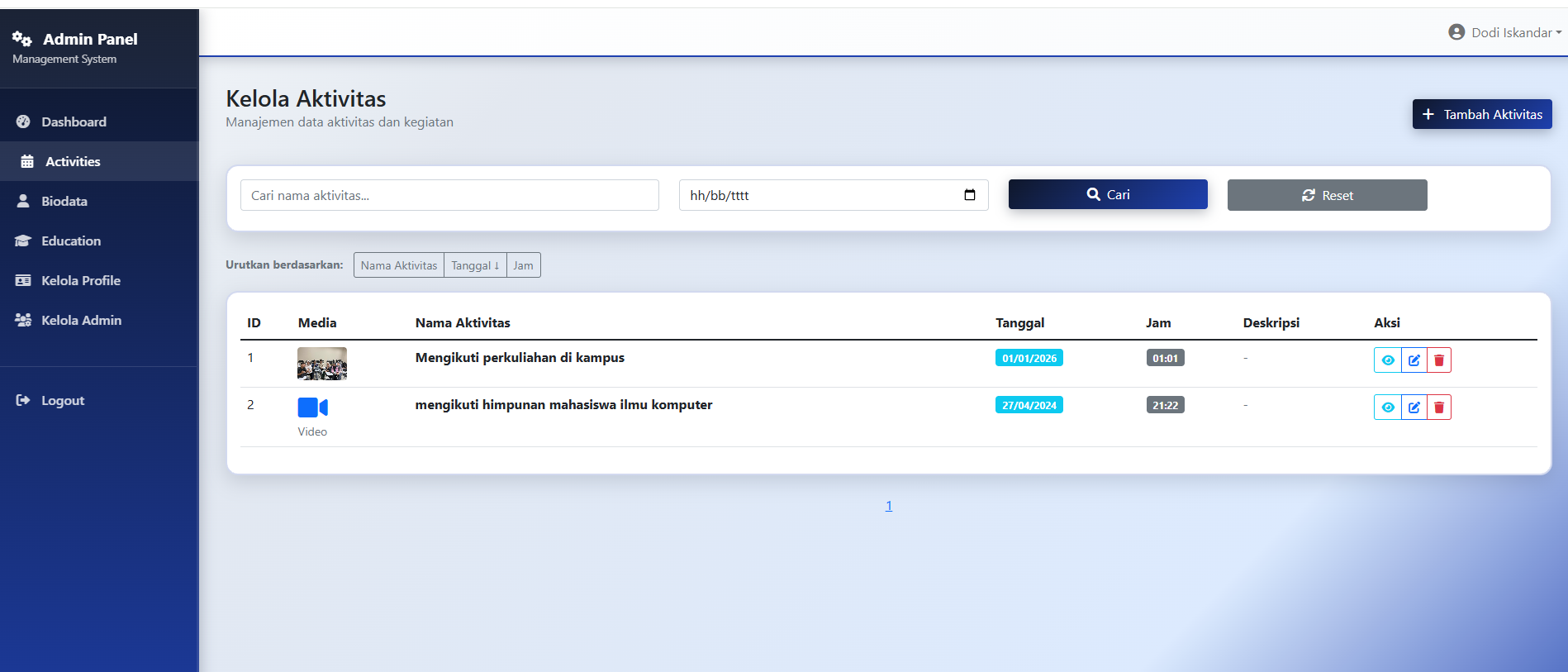Go to the Biodata sidebar page
Image resolution: width=1568 pixels, height=672 pixels.
click(x=64, y=201)
